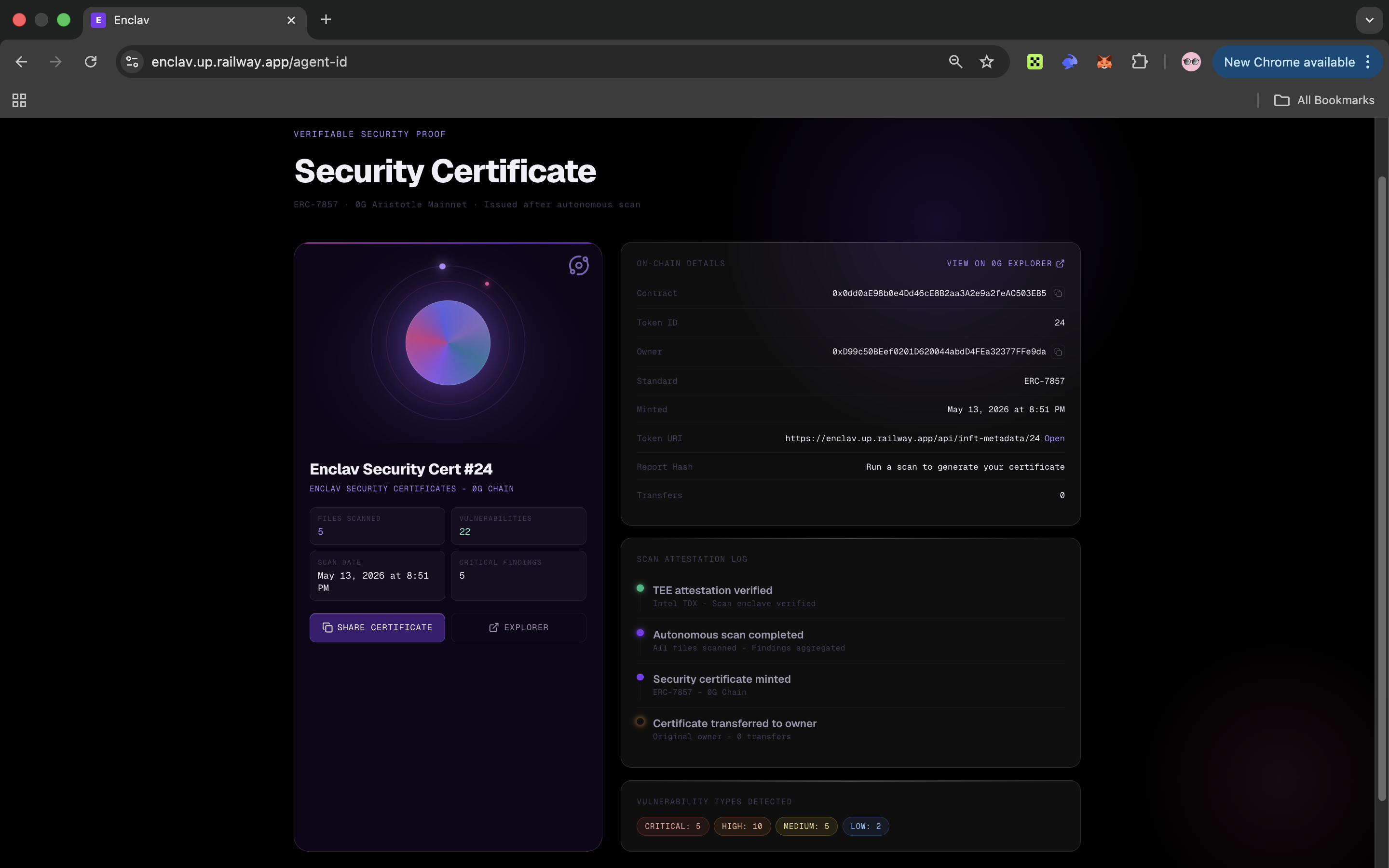The width and height of the screenshot is (1389, 868).
Task: Click the Scan Date stat box
Action: coord(377,576)
